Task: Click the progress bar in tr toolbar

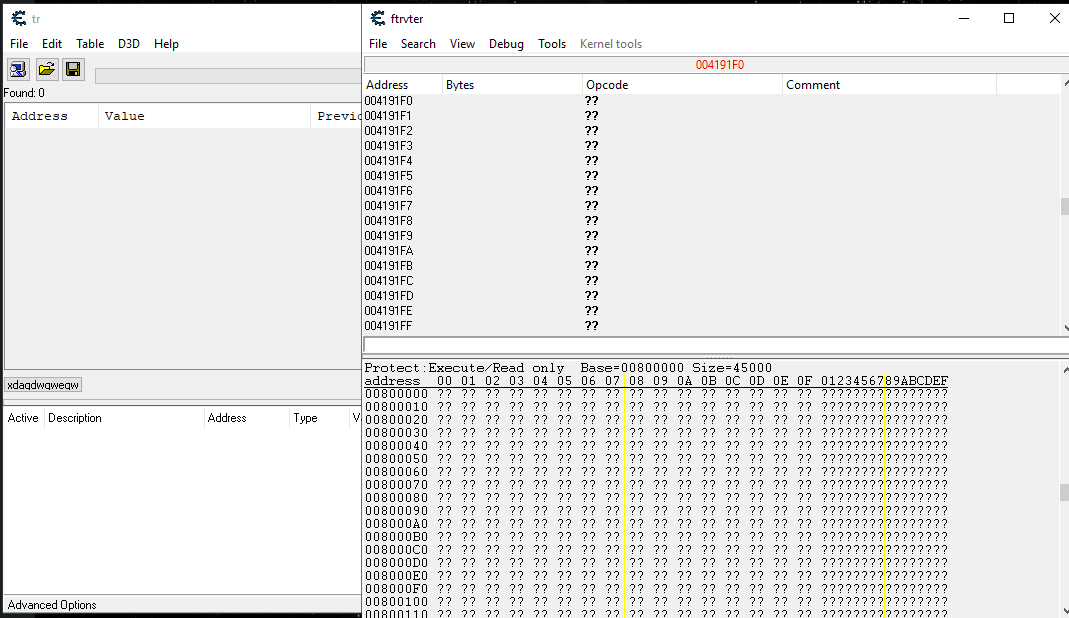Action: point(228,76)
